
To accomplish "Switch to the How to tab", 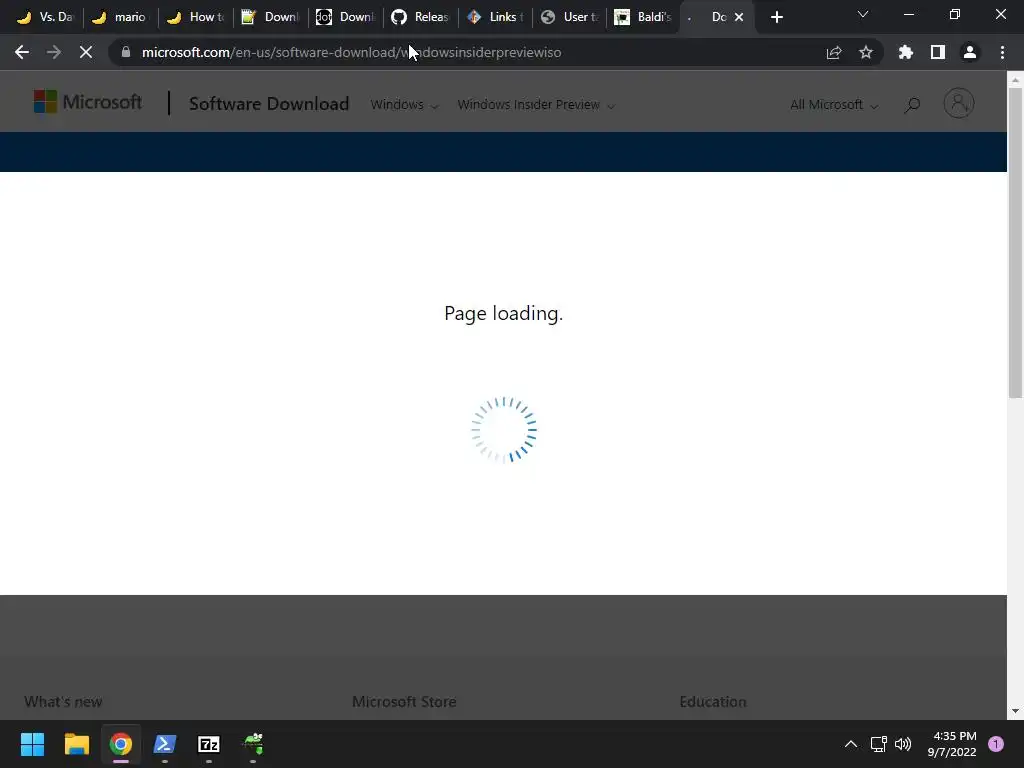I will 195,17.
